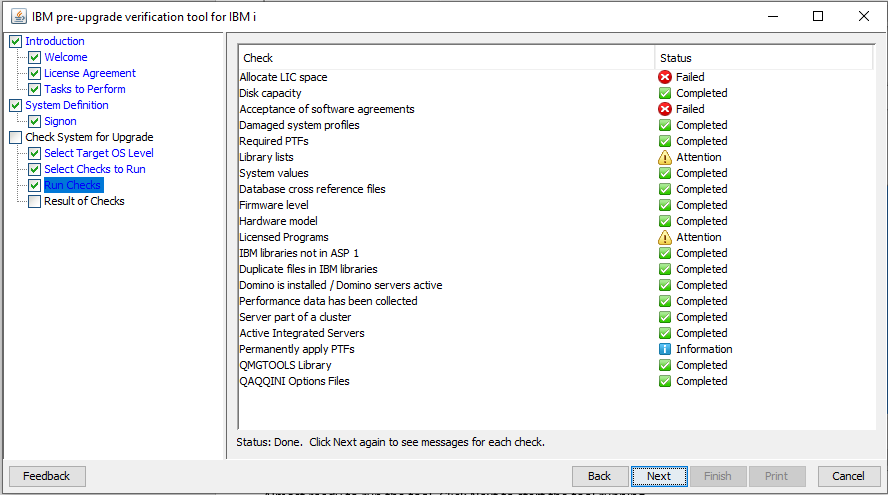The width and height of the screenshot is (888, 495).
Task: Click the Attention icon for Licensed Programs
Action: (665, 237)
